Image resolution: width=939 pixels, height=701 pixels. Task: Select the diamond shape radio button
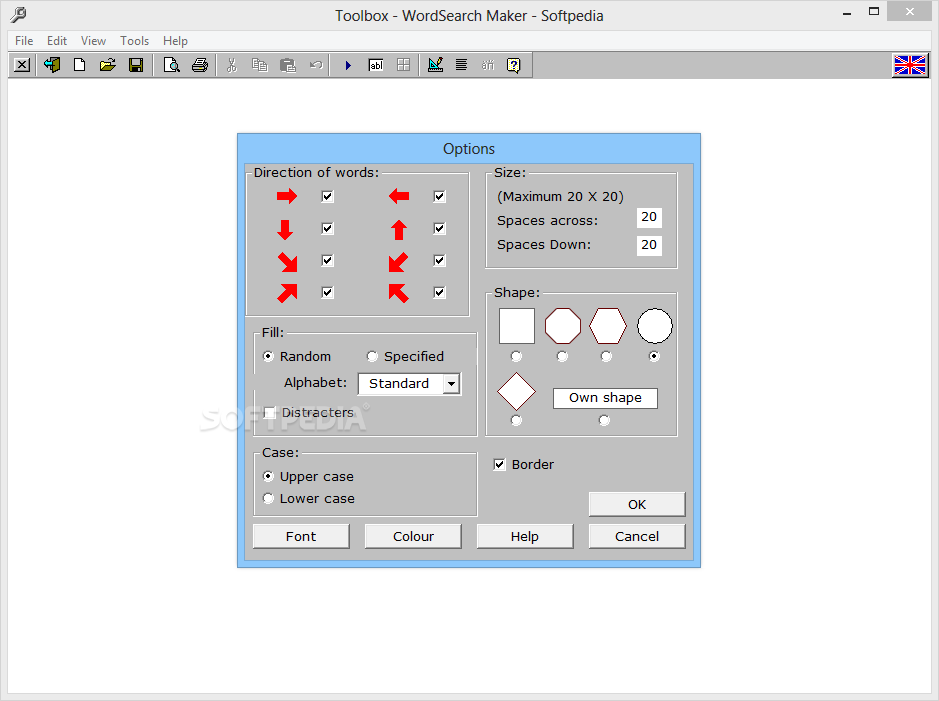[x=516, y=420]
